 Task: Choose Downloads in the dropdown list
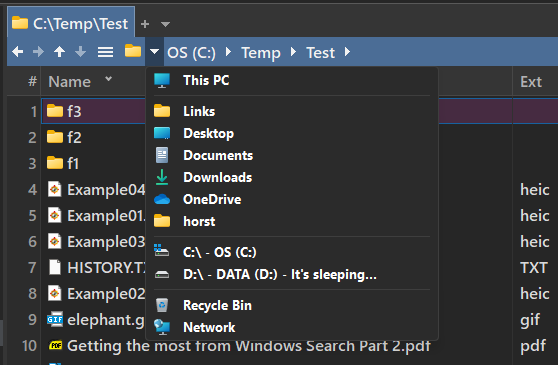coord(292,177)
